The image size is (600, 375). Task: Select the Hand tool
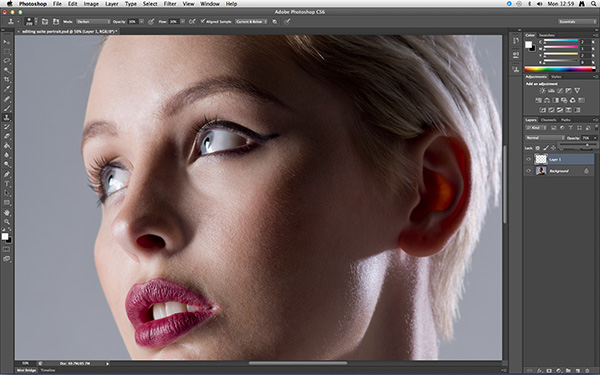(x=7, y=213)
